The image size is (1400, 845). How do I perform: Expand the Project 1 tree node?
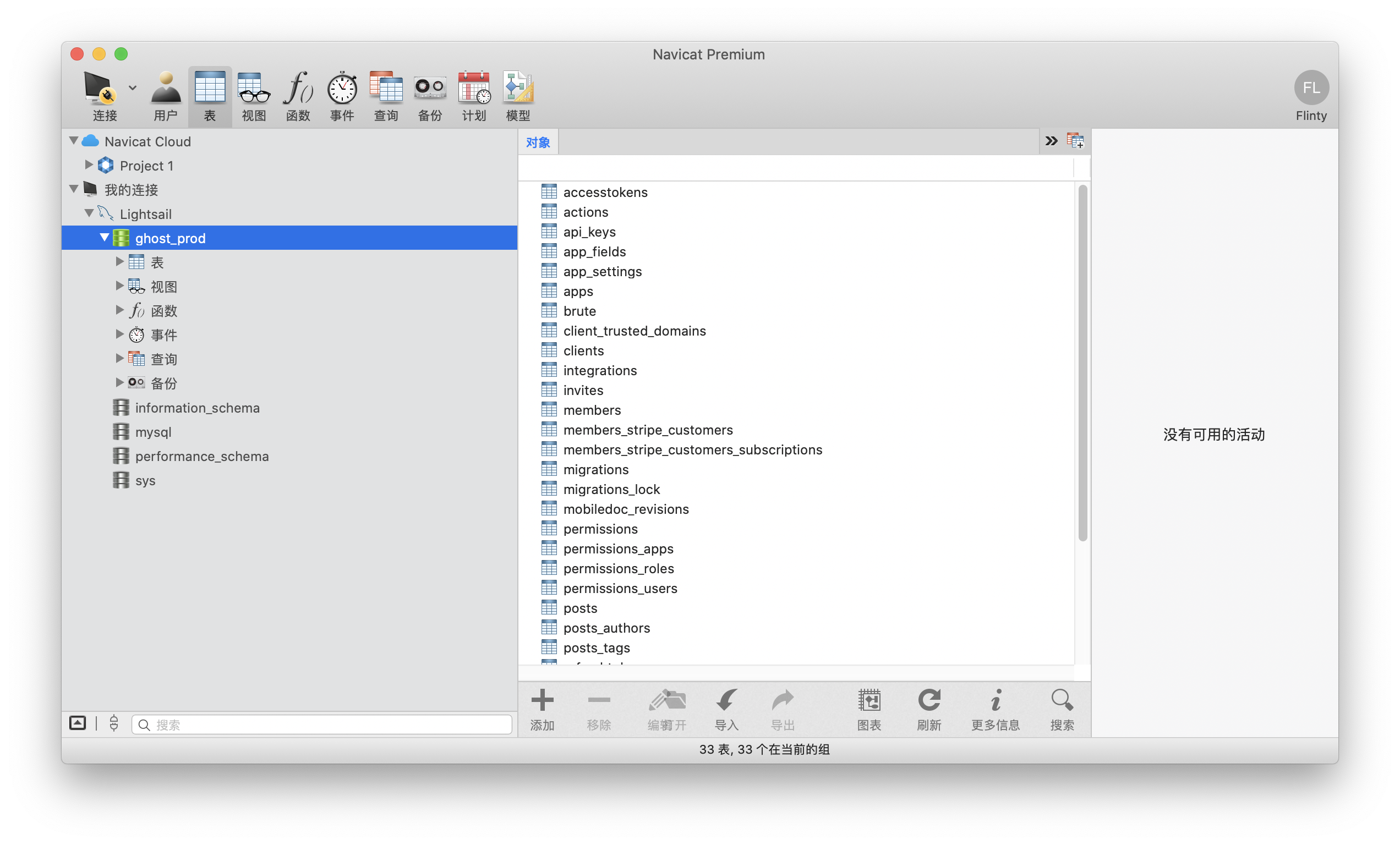click(x=89, y=164)
